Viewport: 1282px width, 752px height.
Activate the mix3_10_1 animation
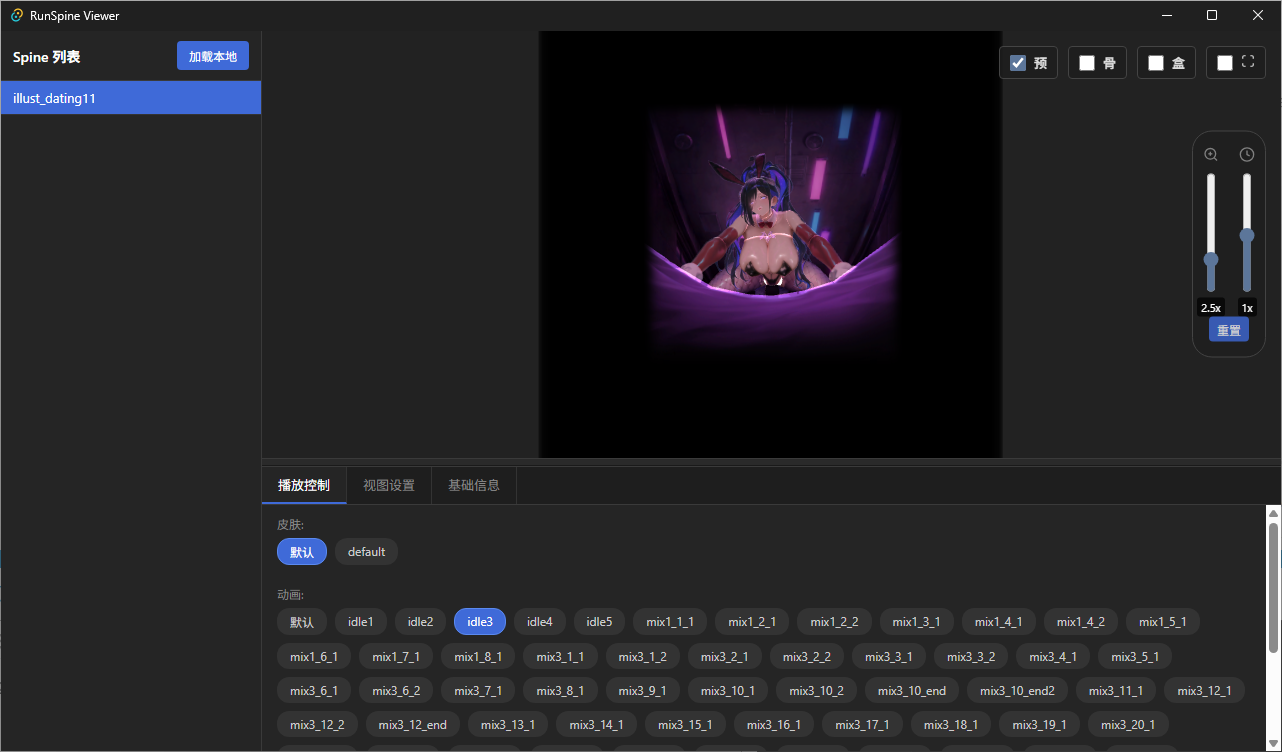[x=728, y=691]
